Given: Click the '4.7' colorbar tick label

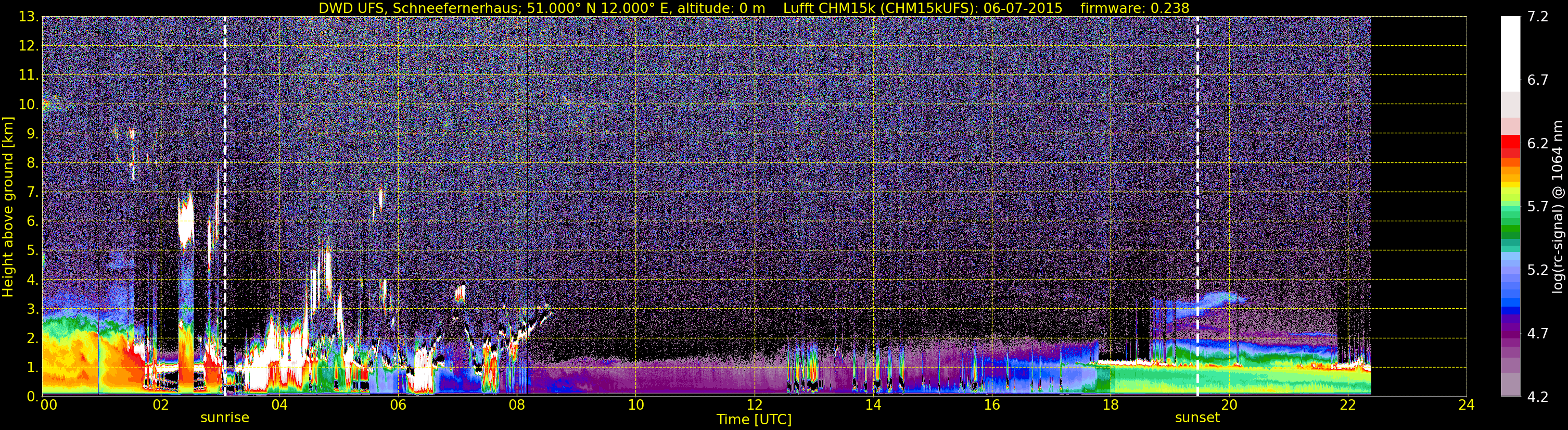Looking at the screenshot, I should click(x=1538, y=333).
